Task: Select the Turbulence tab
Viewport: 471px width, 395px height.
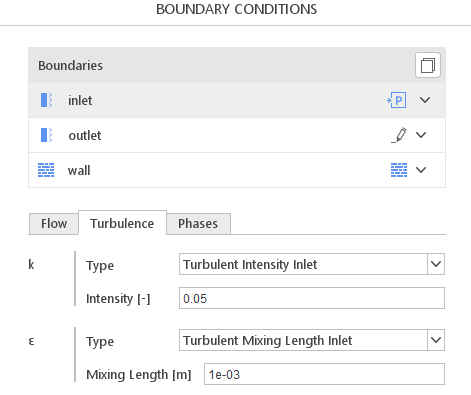Action: tap(122, 223)
